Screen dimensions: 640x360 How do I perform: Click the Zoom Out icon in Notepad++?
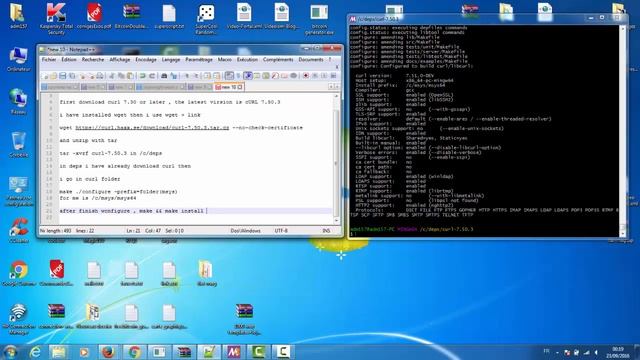(x=196, y=76)
